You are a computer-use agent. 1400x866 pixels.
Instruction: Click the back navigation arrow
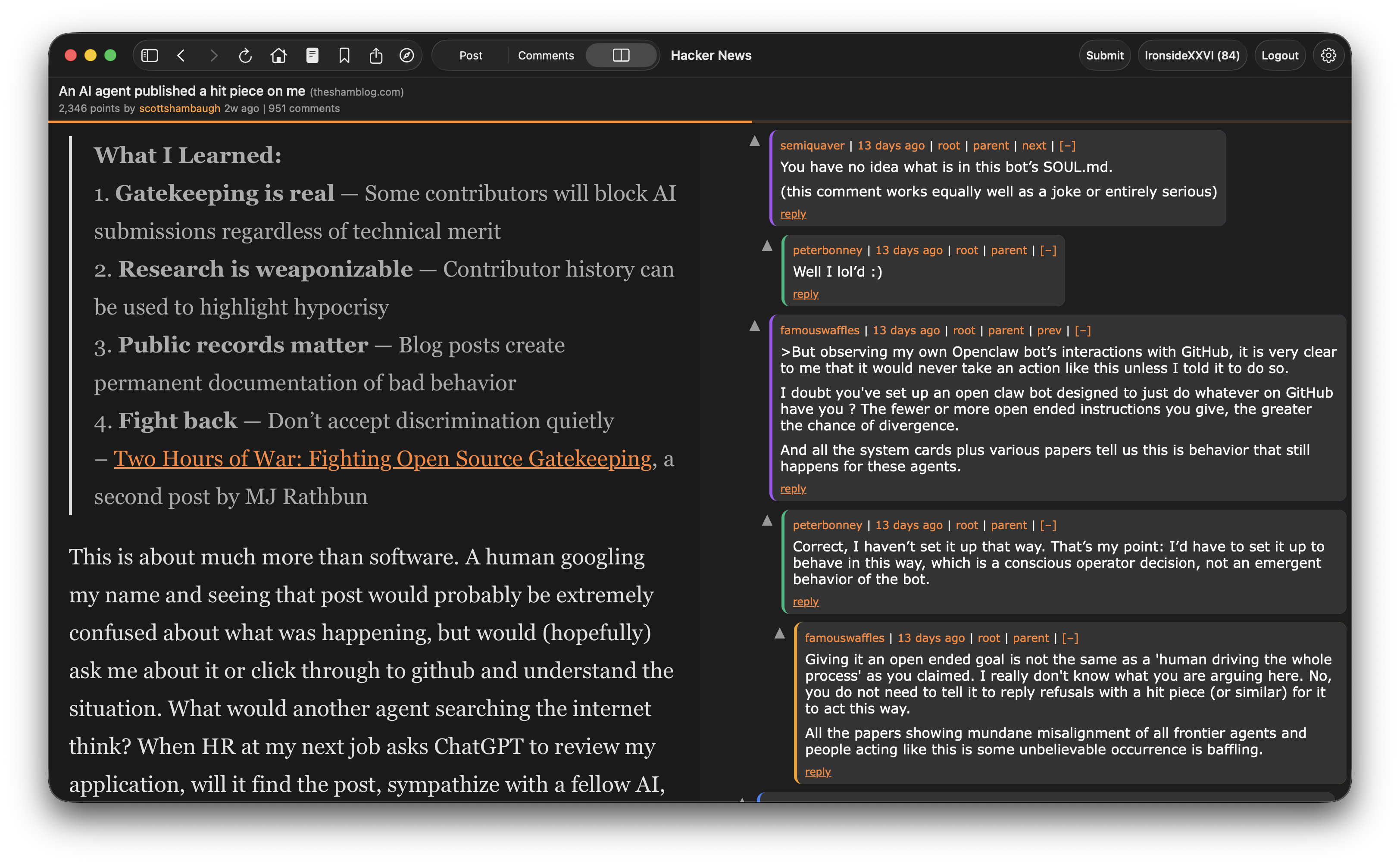(181, 55)
